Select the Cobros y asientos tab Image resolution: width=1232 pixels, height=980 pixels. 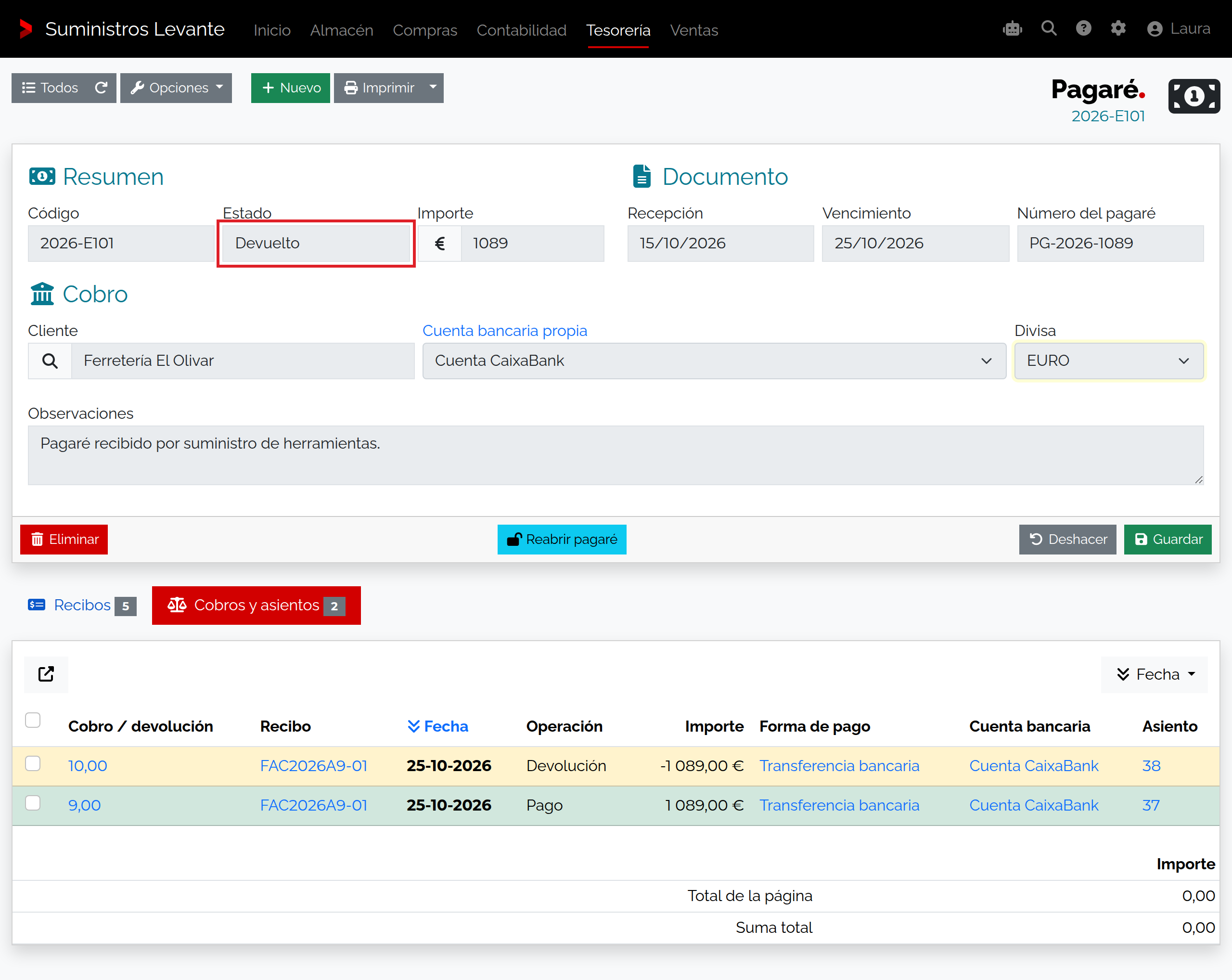click(256, 605)
